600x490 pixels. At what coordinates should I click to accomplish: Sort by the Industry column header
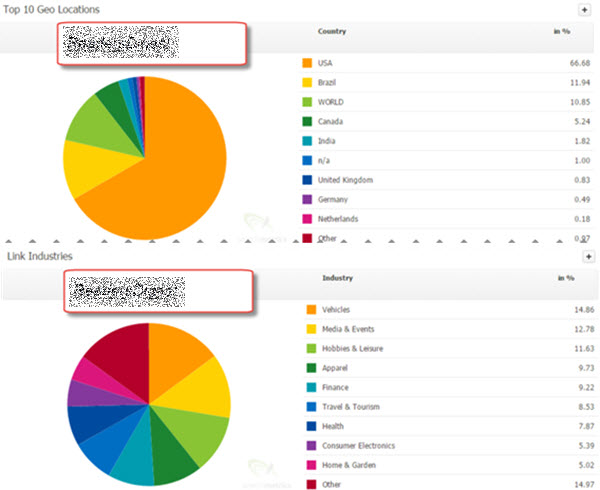coord(337,278)
